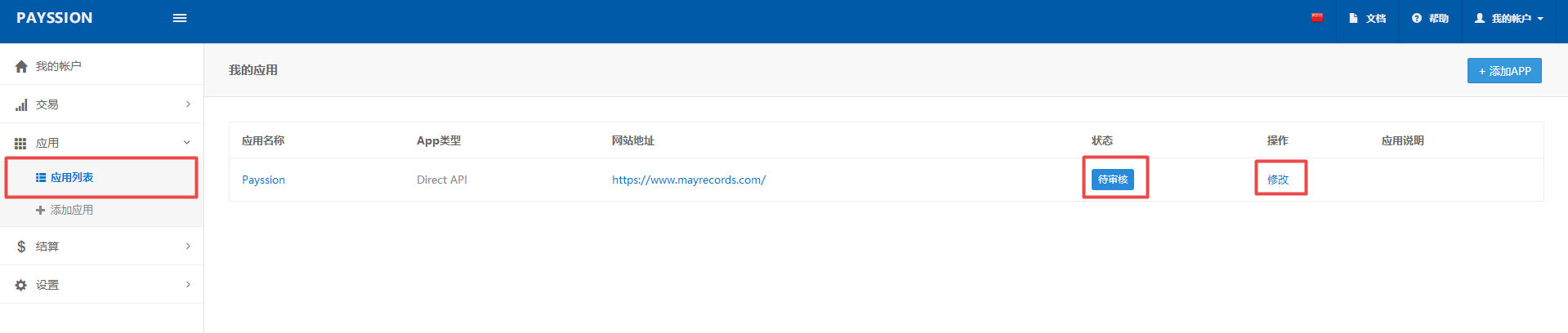Click the bar chart icon beside 交易
The height and width of the screenshot is (333, 1568).
click(x=21, y=104)
